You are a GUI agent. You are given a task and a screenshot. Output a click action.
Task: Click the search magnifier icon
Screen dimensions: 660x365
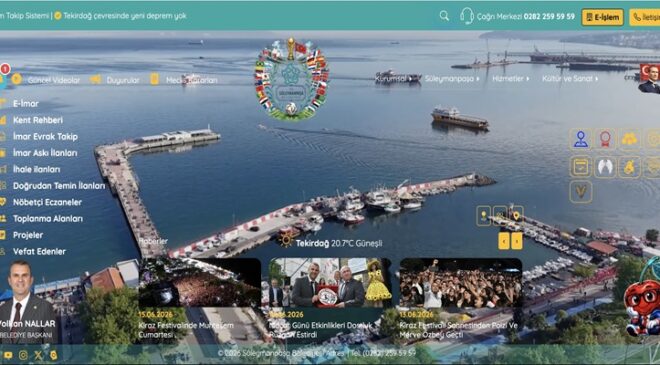point(444,16)
